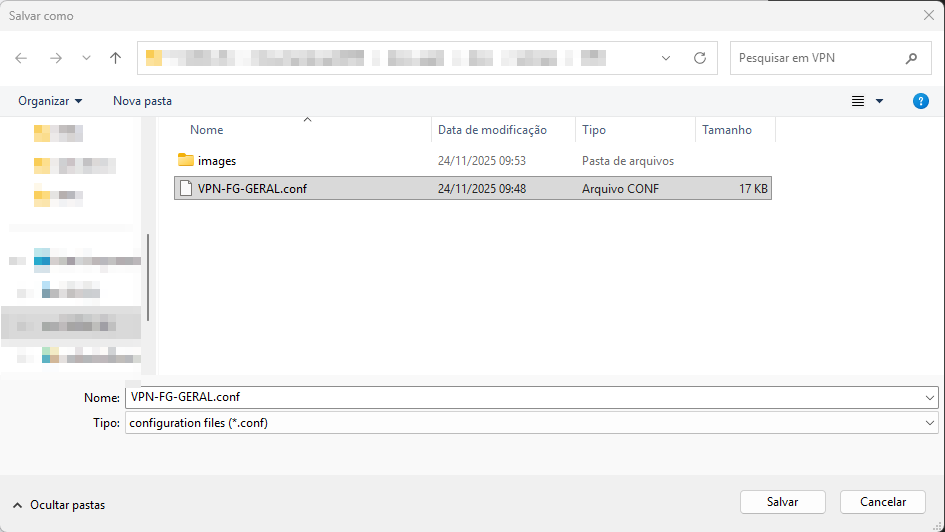The width and height of the screenshot is (945, 532).
Task: Open the Tipo file type dropdown
Action: (931, 423)
